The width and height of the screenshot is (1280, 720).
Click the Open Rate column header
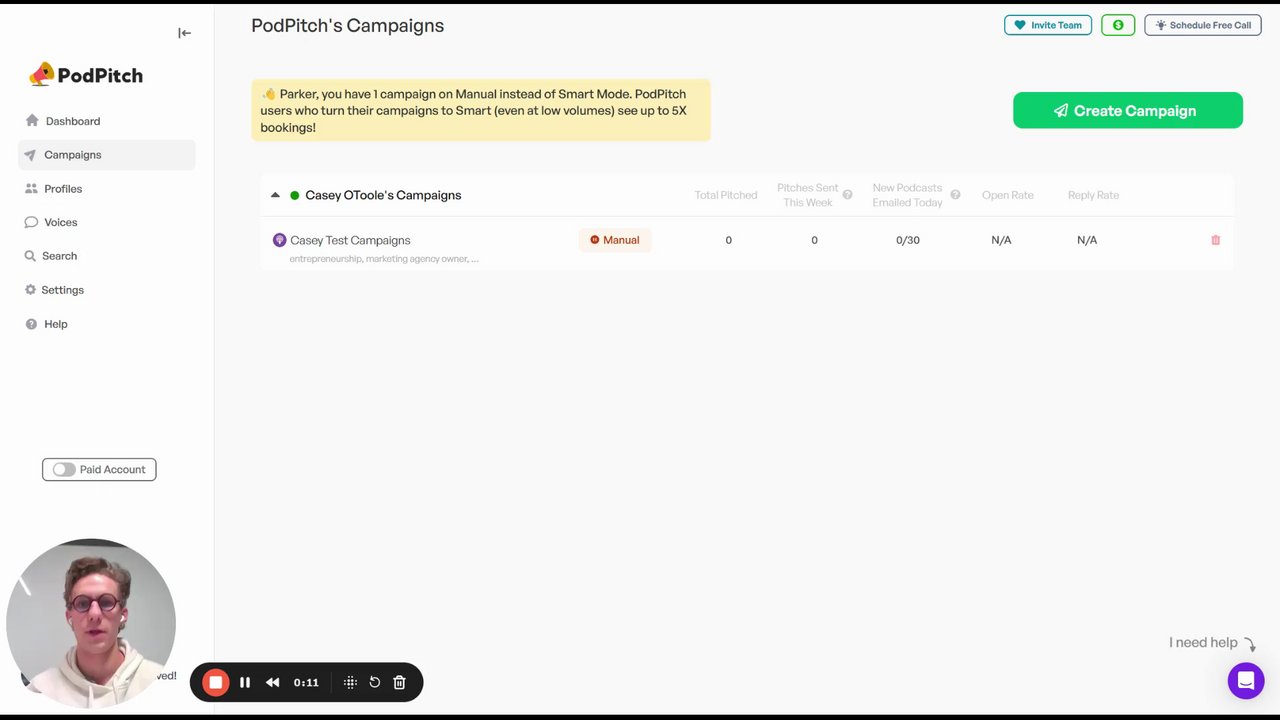[1007, 195]
